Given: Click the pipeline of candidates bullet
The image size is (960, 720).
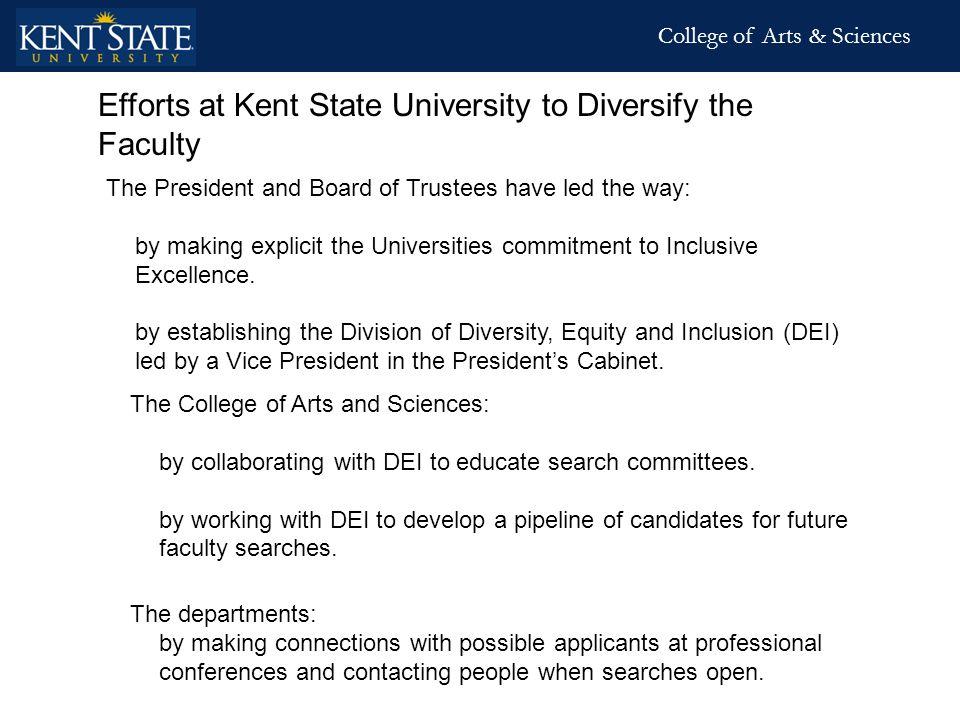Looking at the screenshot, I should click(503, 534).
